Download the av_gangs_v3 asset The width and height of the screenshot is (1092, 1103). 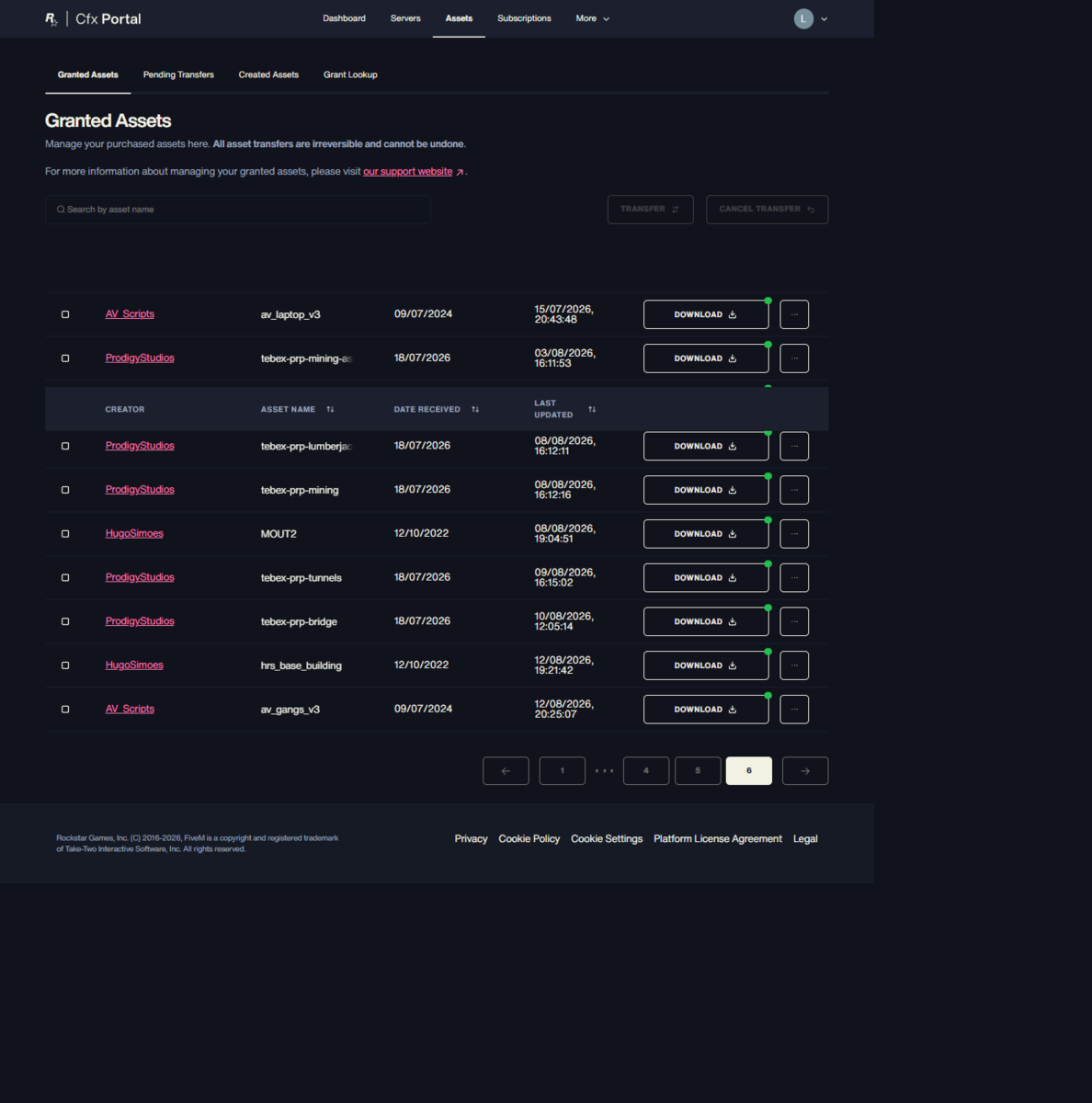click(x=706, y=710)
